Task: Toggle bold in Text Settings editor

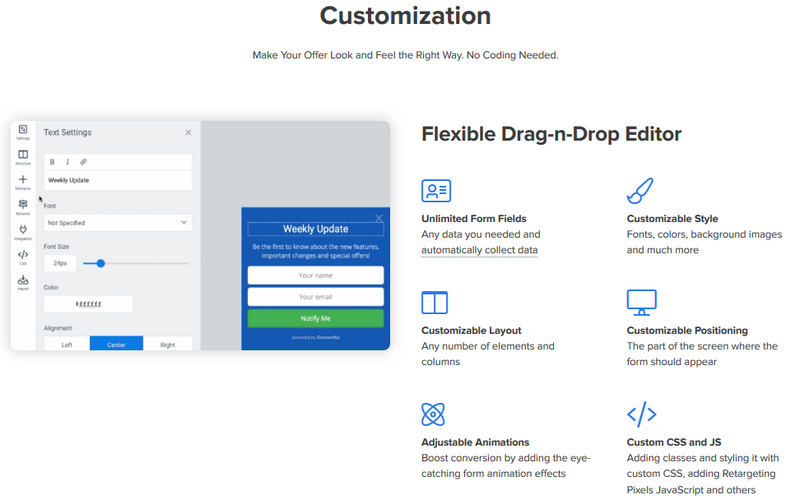Action: click(x=52, y=162)
